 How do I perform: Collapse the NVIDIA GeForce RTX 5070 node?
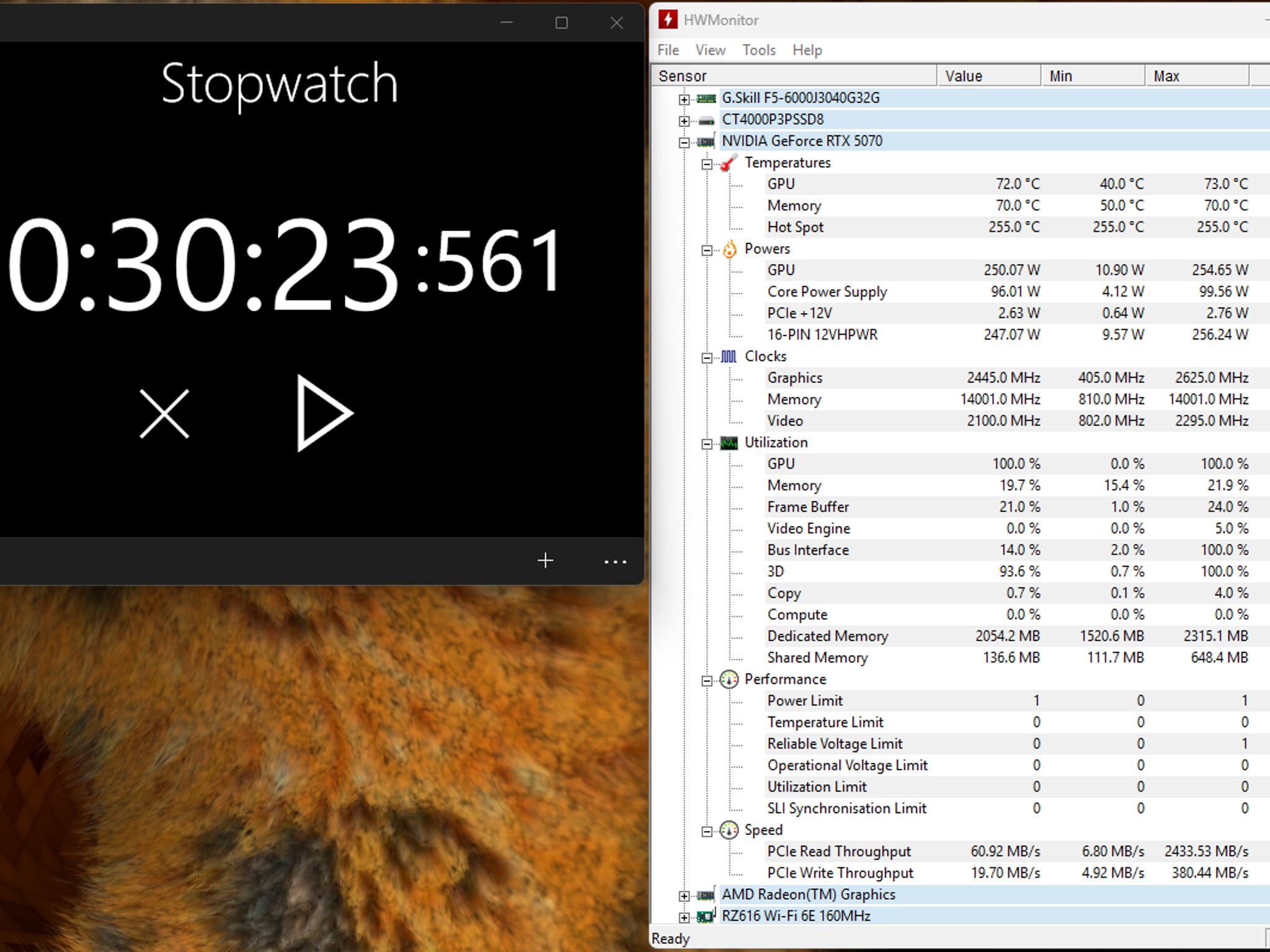[x=683, y=143]
